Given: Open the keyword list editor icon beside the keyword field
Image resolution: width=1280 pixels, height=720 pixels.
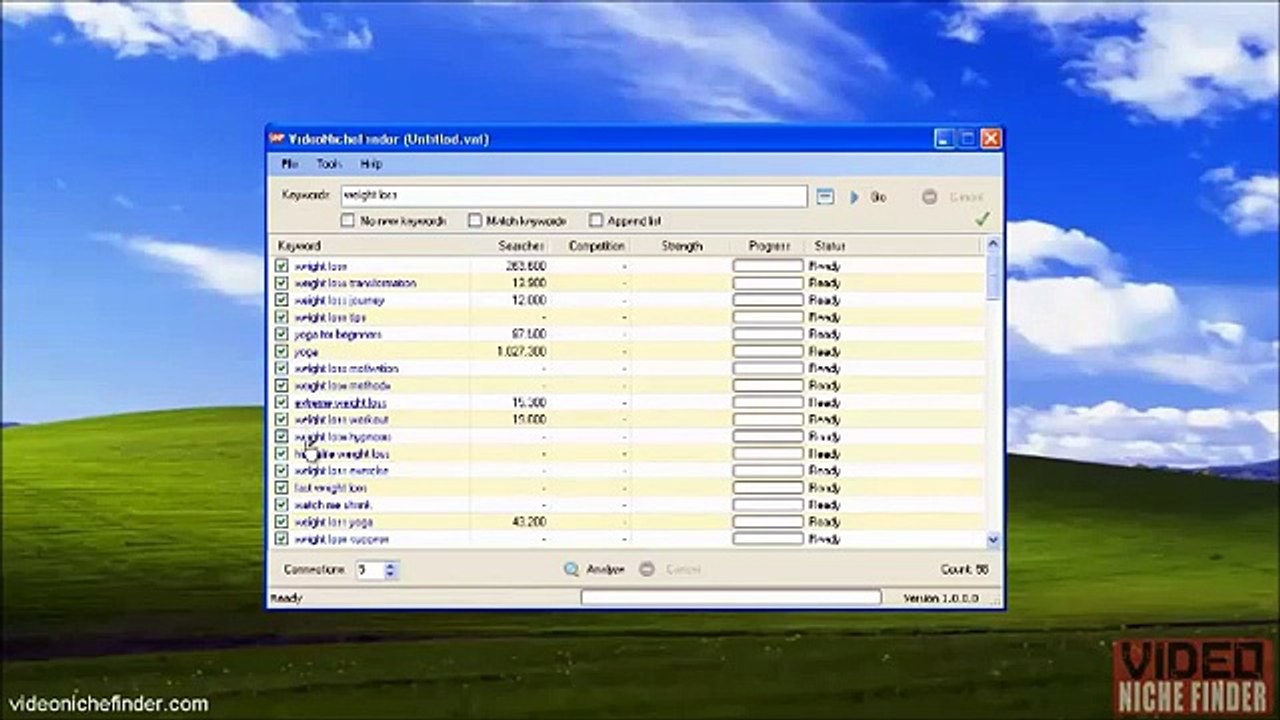Looking at the screenshot, I should tap(825, 197).
